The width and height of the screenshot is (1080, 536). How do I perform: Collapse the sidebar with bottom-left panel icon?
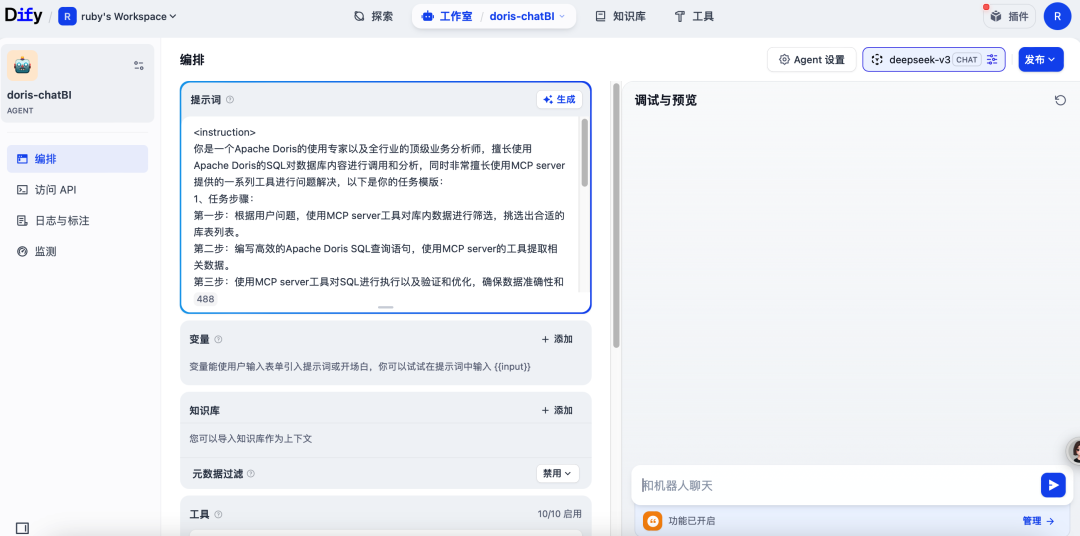[x=22, y=528]
